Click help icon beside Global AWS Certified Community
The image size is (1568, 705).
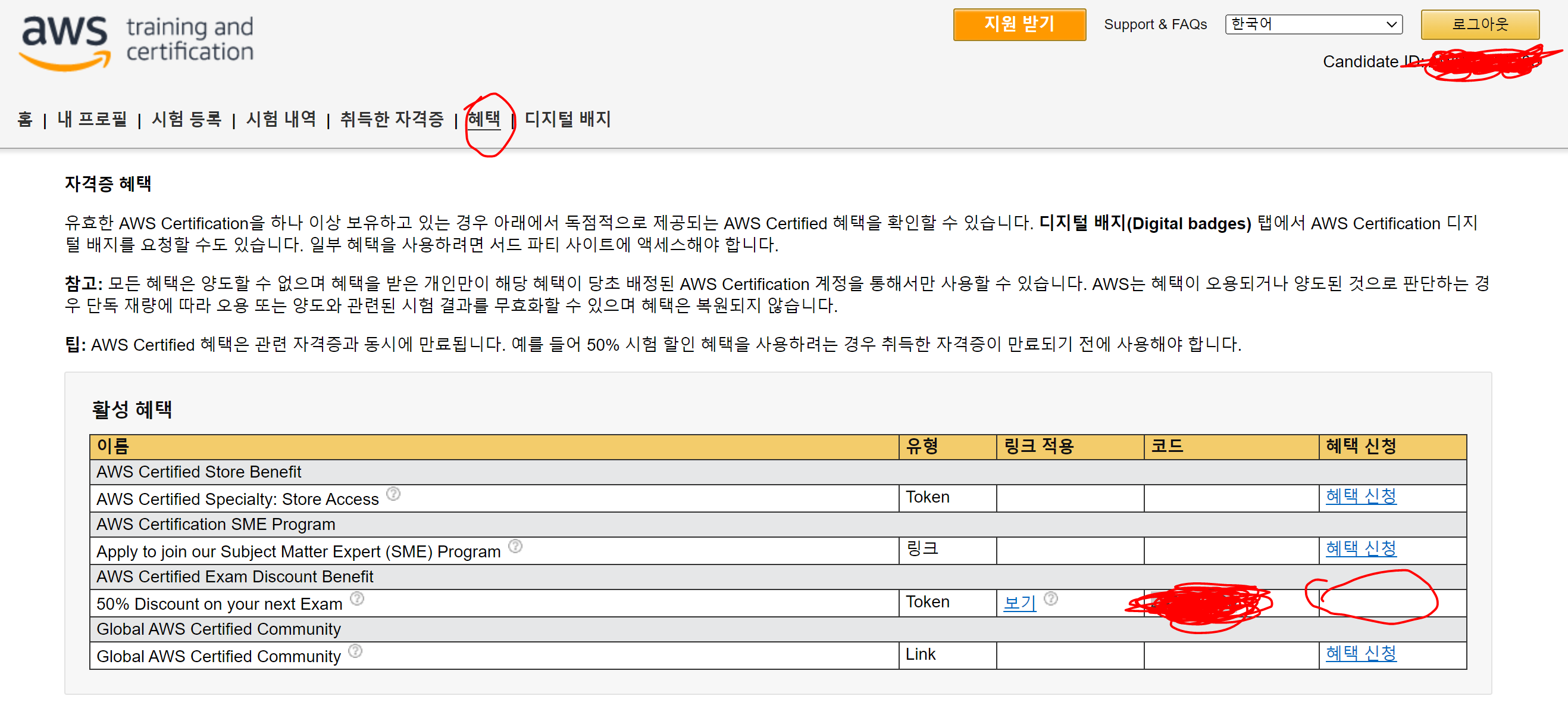[x=355, y=651]
